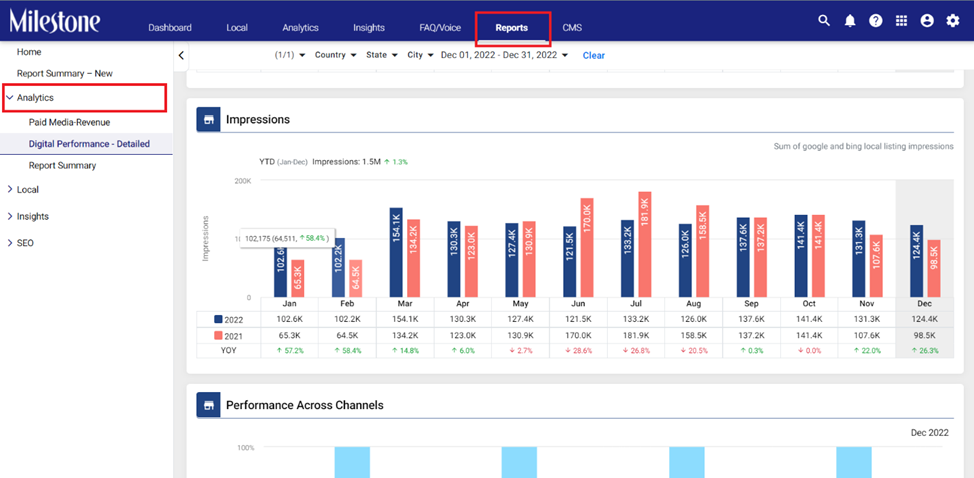Click the Performance Across Channels store icon
974x478 pixels.
click(x=209, y=405)
